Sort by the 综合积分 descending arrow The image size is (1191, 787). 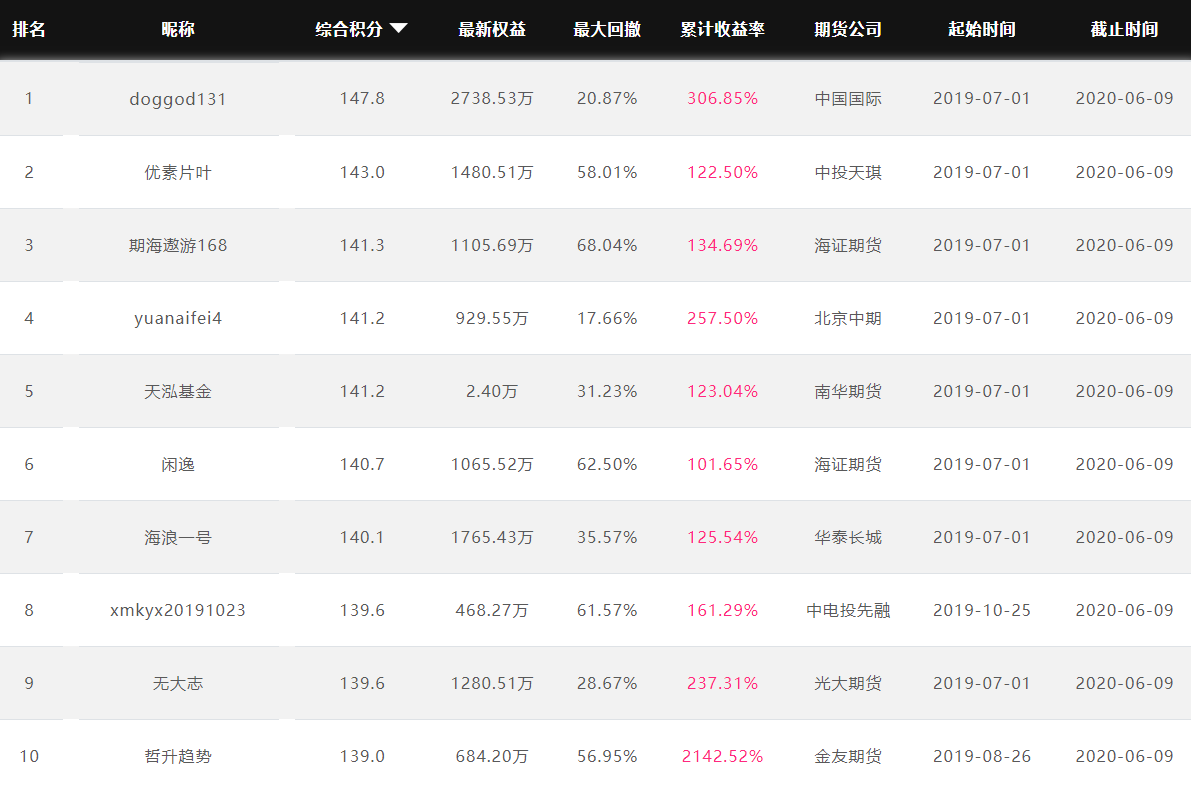pos(399,29)
